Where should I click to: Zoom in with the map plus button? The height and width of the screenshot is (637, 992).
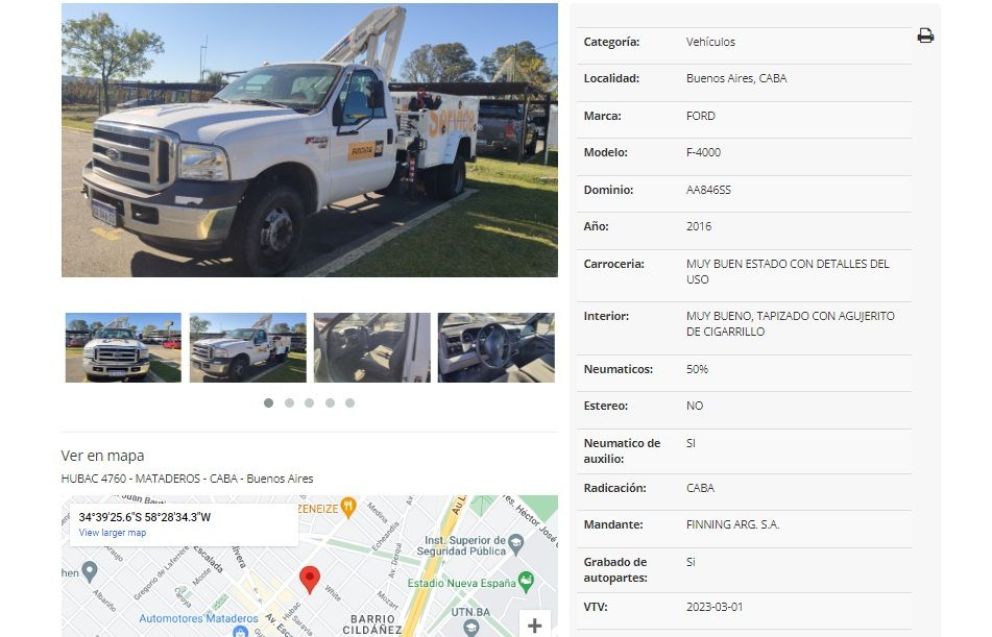tap(535, 625)
